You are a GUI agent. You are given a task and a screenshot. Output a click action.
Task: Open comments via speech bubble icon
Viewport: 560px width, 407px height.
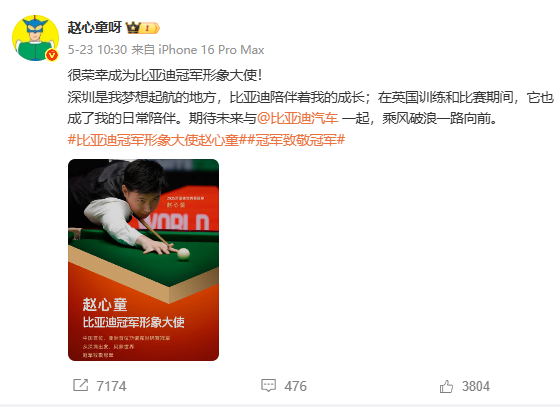tap(268, 386)
